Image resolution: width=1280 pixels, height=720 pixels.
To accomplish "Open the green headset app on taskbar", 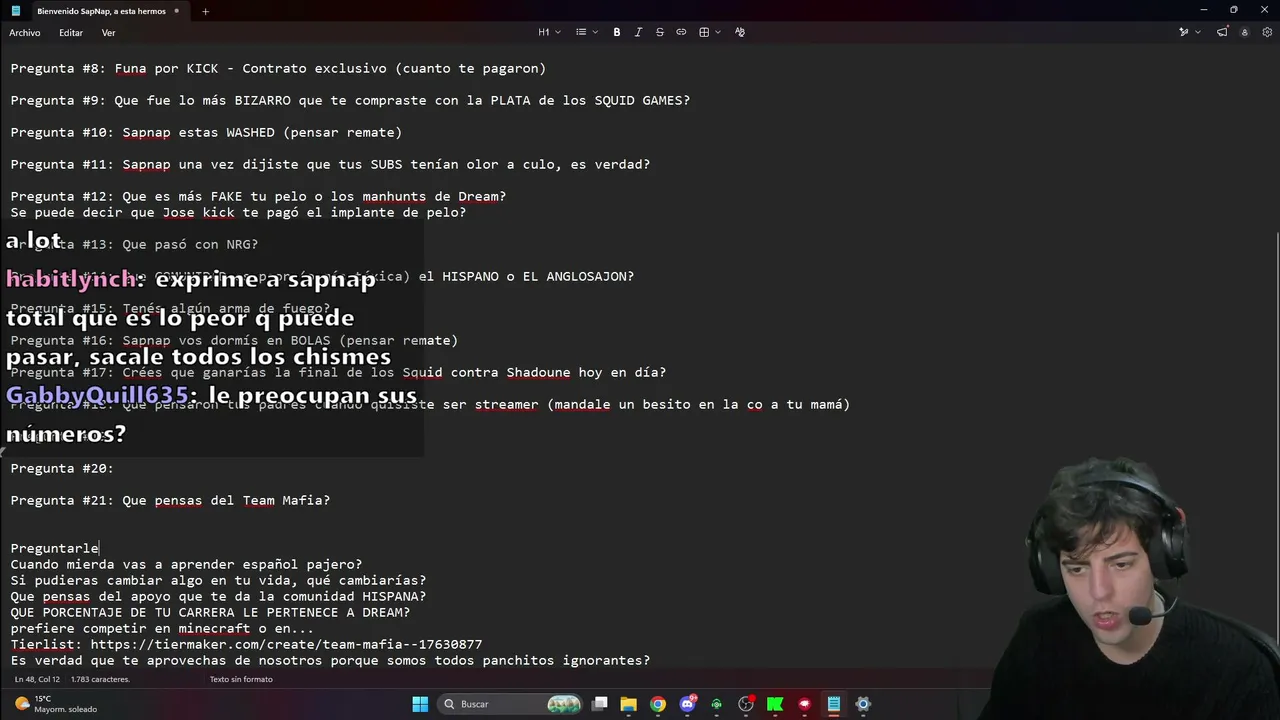I will (x=716, y=704).
